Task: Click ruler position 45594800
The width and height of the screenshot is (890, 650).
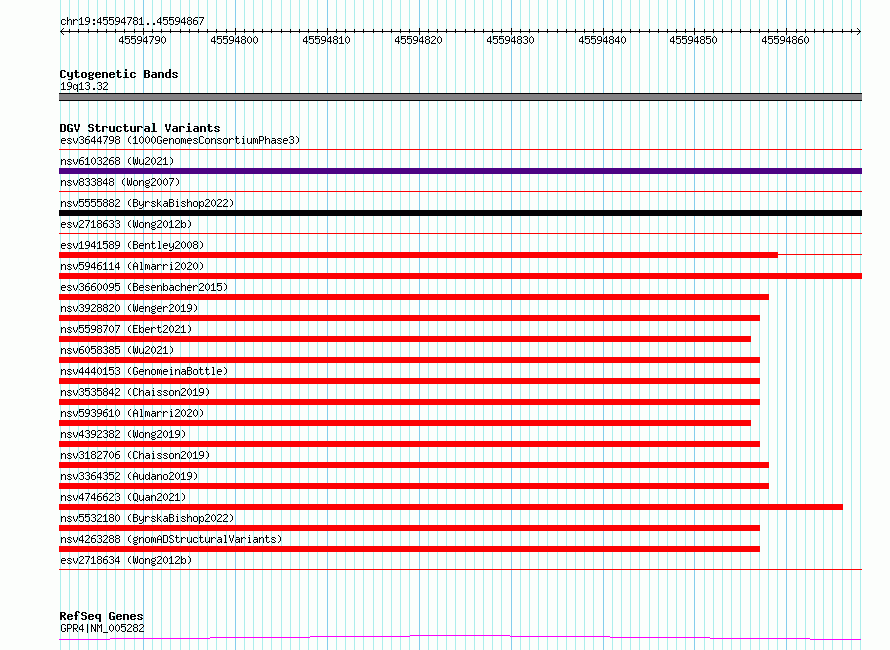Action: click(x=234, y=40)
